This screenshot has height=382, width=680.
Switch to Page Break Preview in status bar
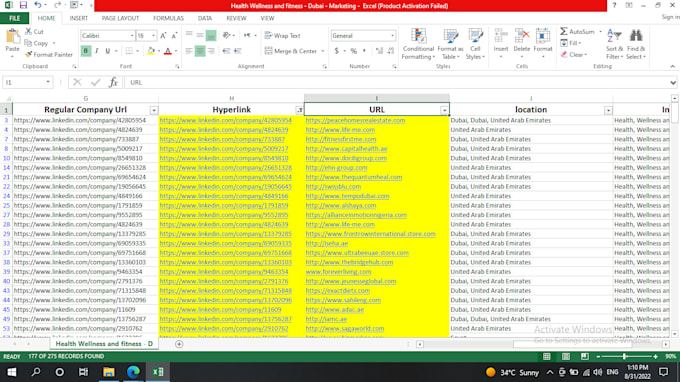[x=585, y=356]
